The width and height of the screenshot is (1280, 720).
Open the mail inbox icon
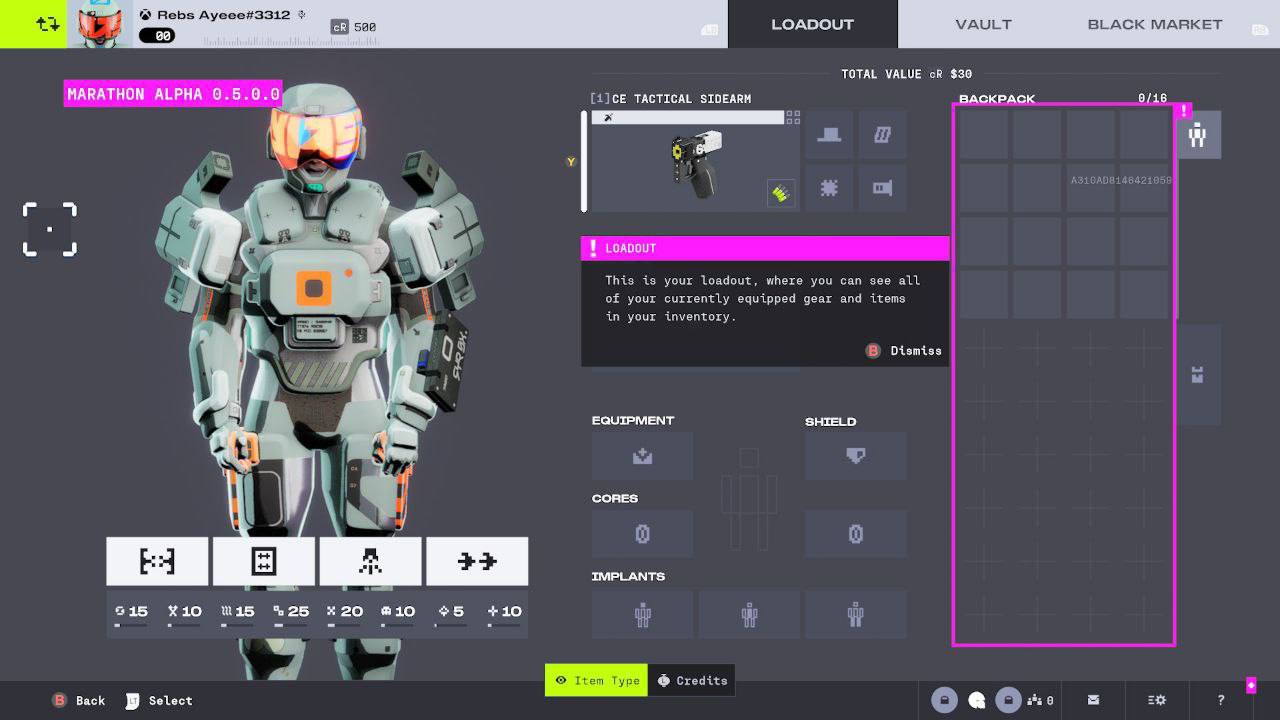point(1093,700)
